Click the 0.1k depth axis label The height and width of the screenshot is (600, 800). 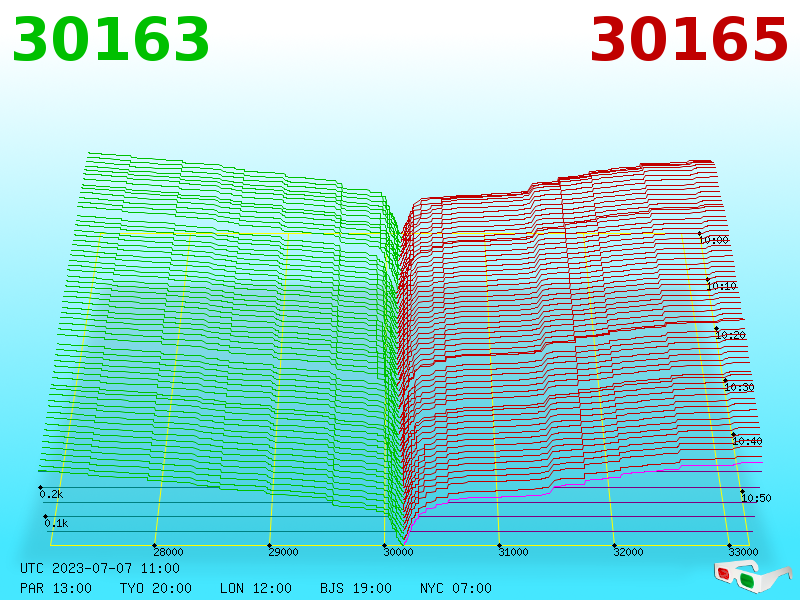click(56, 523)
